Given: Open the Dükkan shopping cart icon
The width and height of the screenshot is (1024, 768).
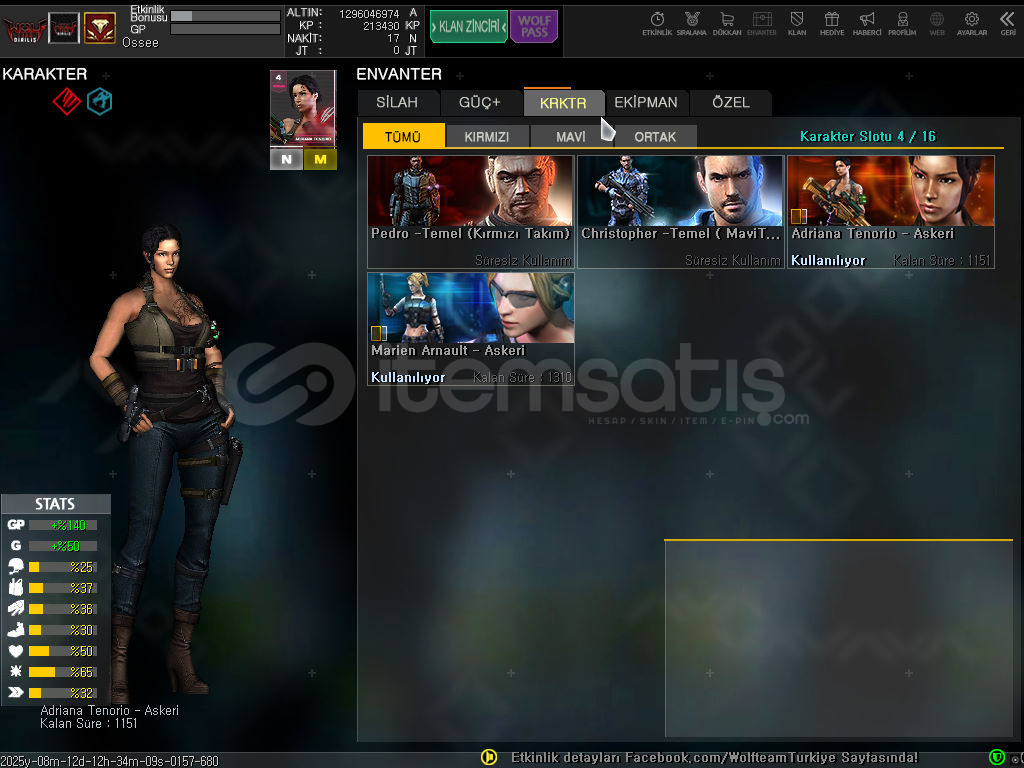Looking at the screenshot, I should click(x=727, y=24).
